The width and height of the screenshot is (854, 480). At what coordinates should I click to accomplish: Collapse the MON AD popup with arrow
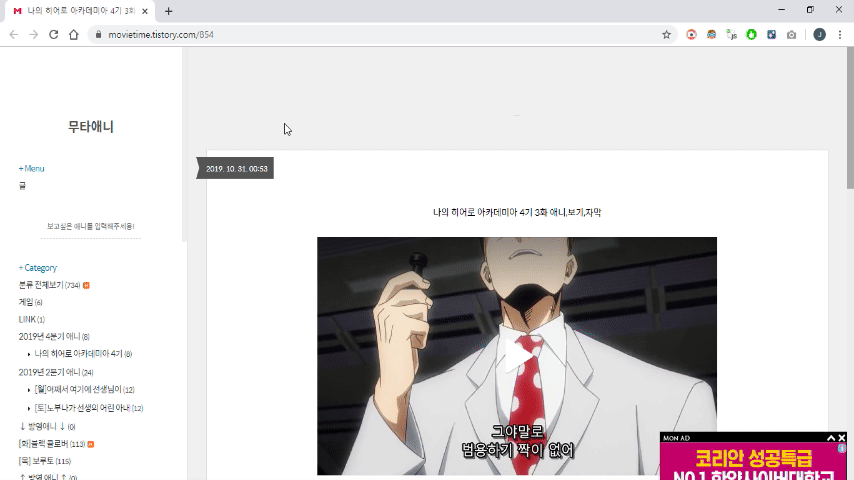click(831, 438)
